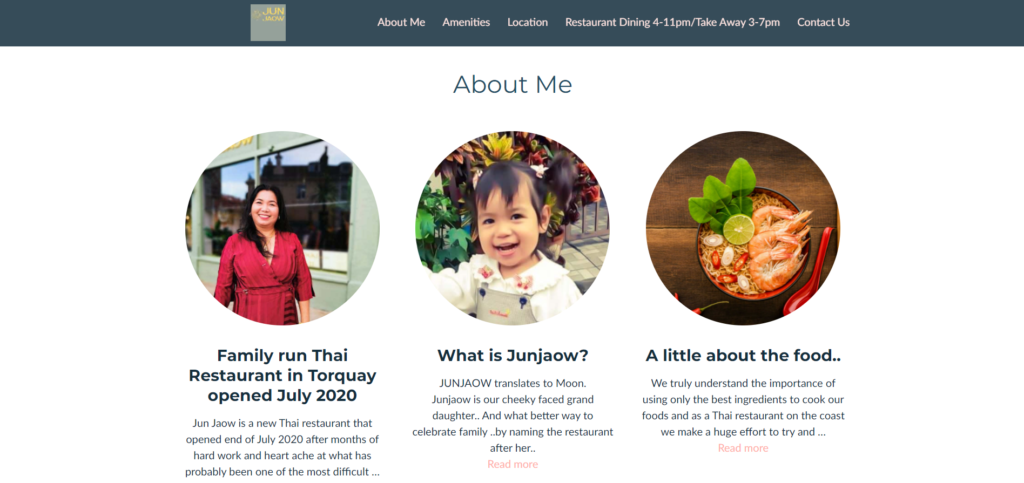Click the About Me page title

pos(512,84)
